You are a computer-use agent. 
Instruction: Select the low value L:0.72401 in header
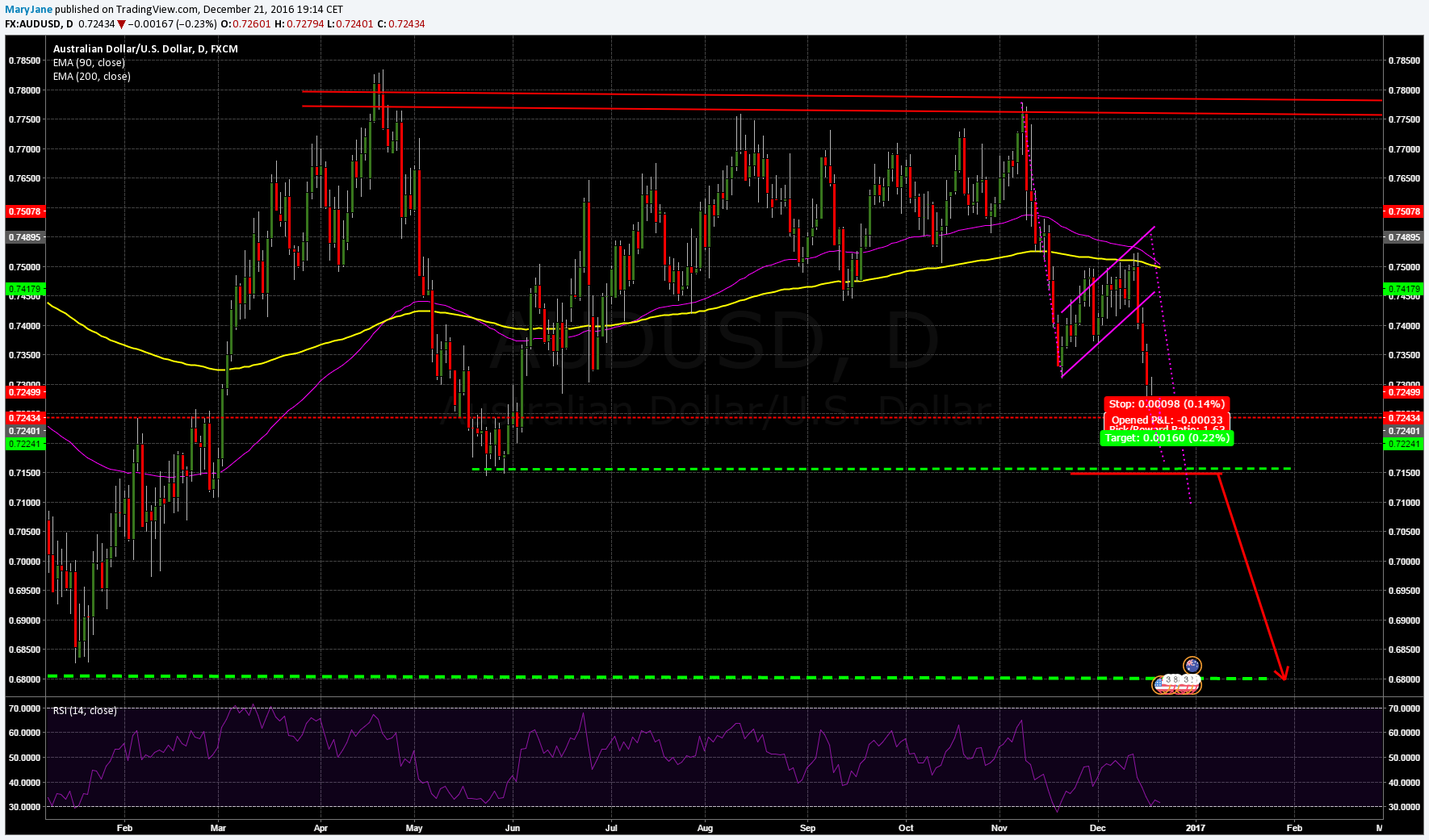coord(350,24)
